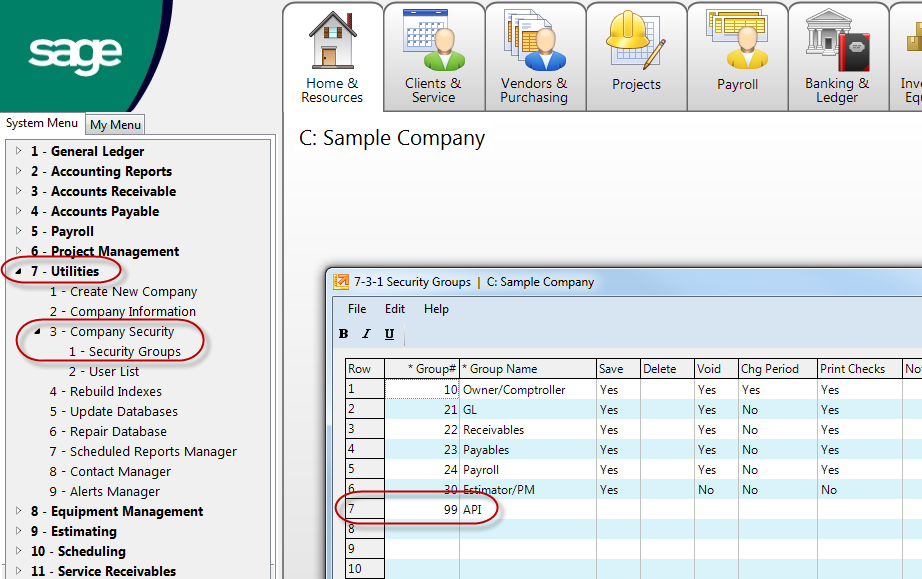Toggle bold formatting button
This screenshot has height=579, width=922.
(344, 334)
